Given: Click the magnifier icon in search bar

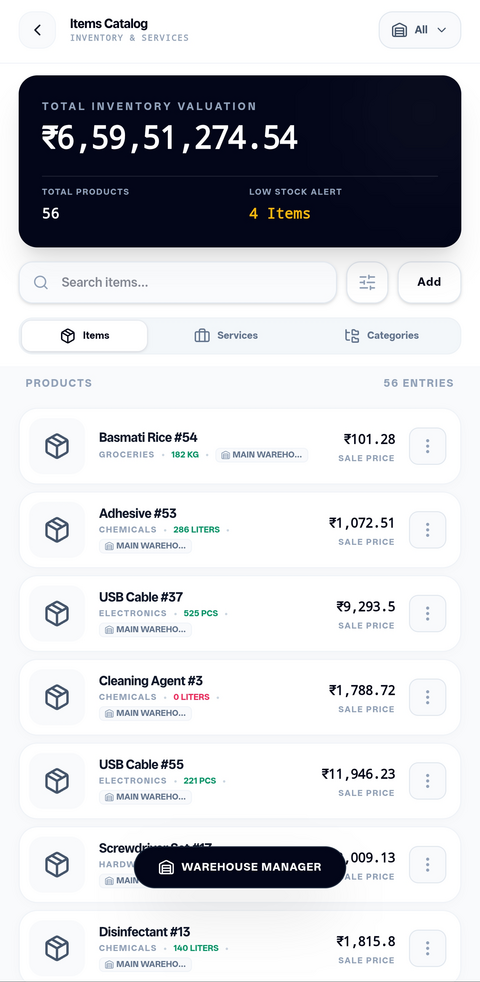Looking at the screenshot, I should click(41, 282).
